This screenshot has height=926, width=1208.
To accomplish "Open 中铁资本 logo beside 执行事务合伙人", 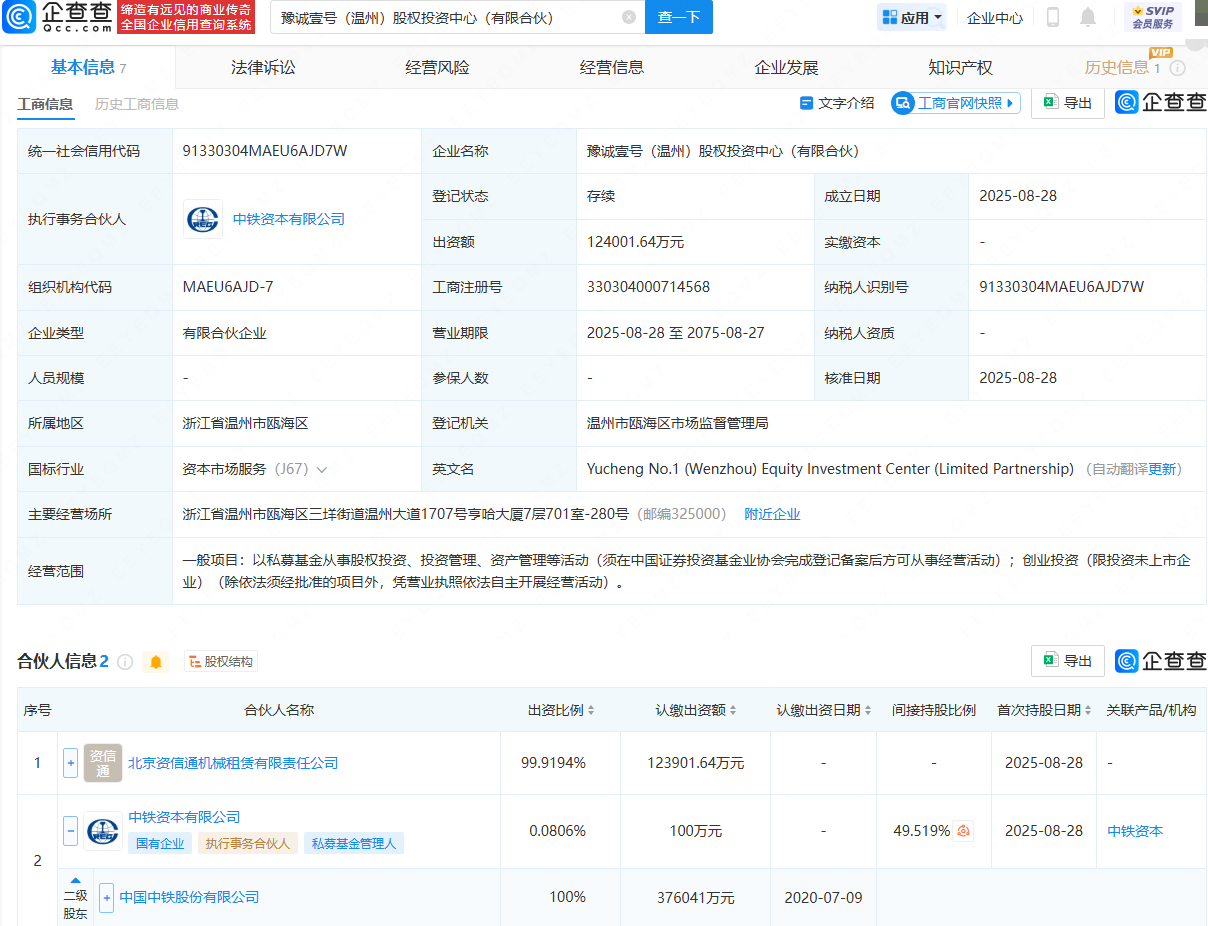I will point(203,219).
